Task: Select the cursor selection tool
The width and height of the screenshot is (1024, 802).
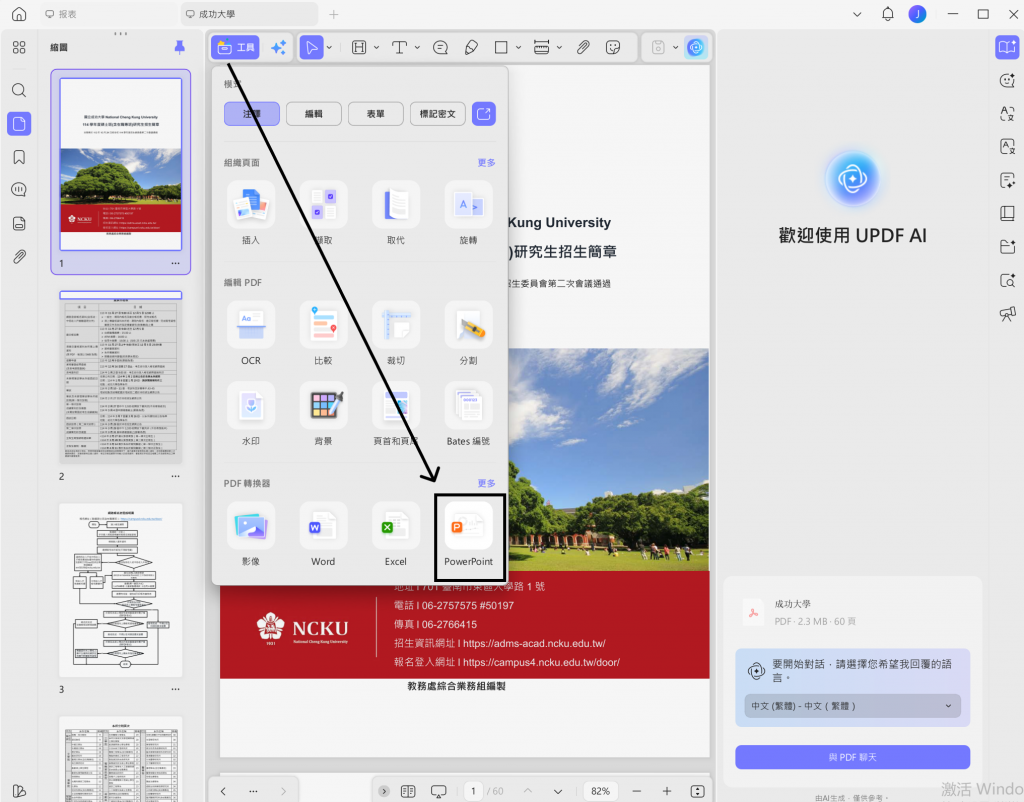Action: tap(312, 48)
